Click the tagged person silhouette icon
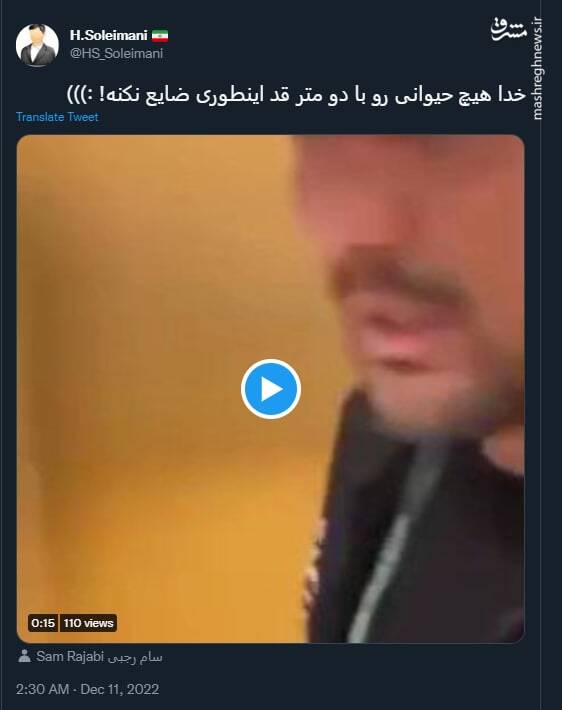 click(x=24, y=656)
